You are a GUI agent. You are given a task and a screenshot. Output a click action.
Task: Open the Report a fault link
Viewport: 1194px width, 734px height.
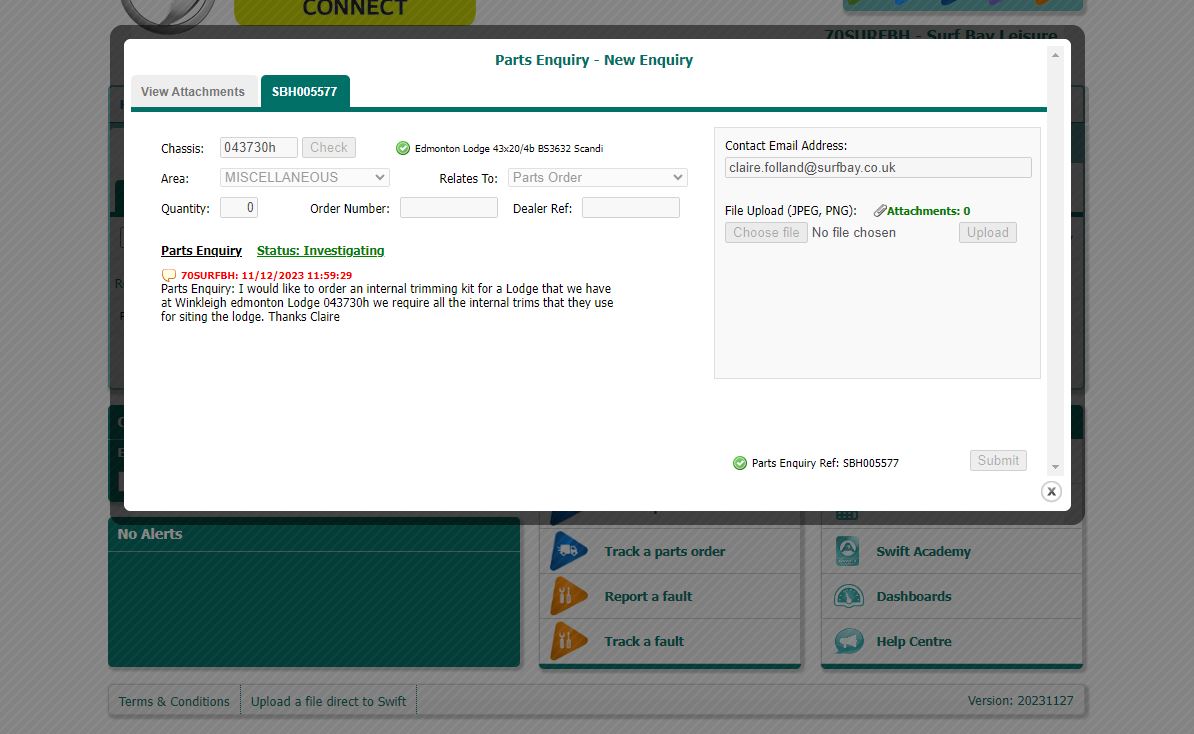point(648,596)
